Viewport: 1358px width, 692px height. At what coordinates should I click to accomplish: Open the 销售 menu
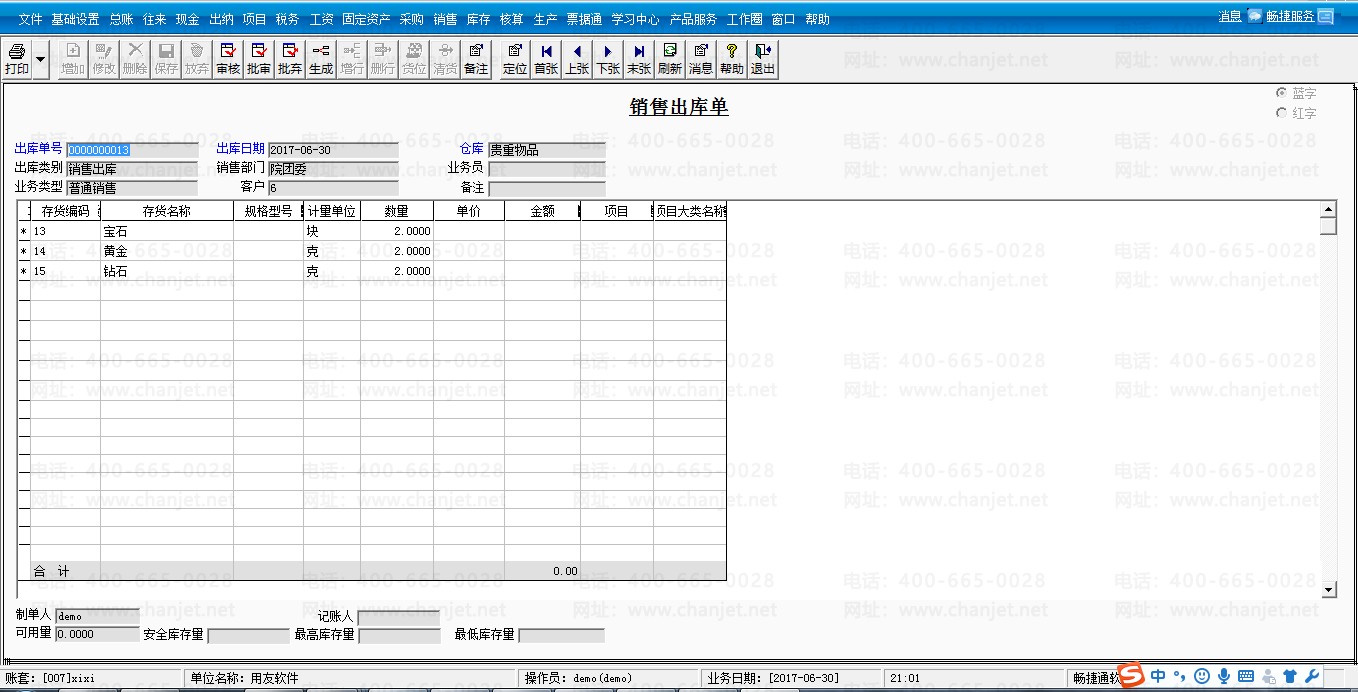(445, 19)
